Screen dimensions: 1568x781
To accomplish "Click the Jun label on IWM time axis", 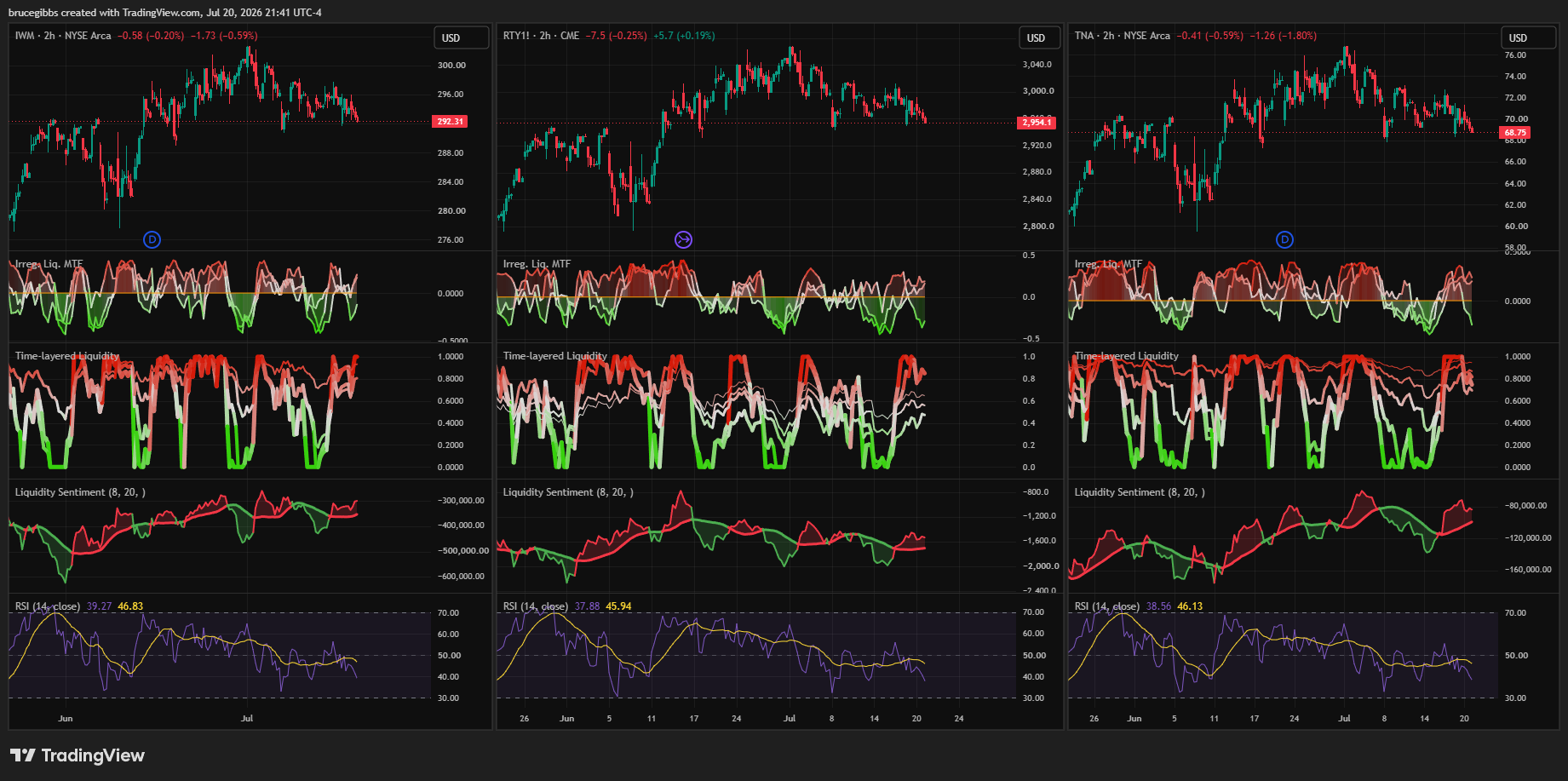I will [66, 719].
